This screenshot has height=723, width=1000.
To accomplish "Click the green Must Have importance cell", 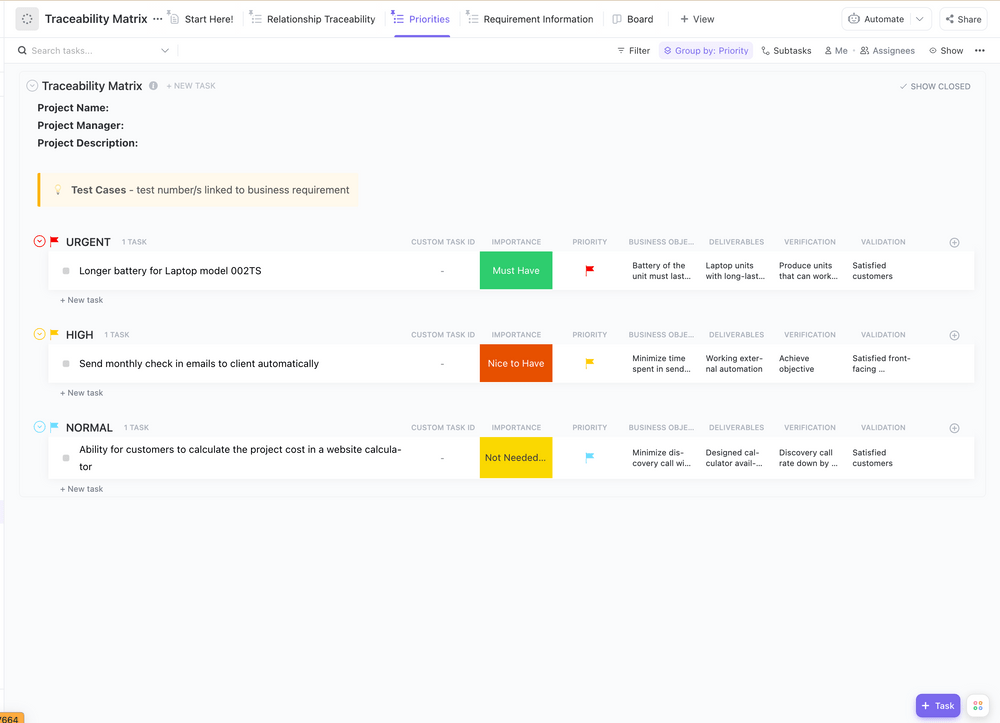I will [516, 271].
